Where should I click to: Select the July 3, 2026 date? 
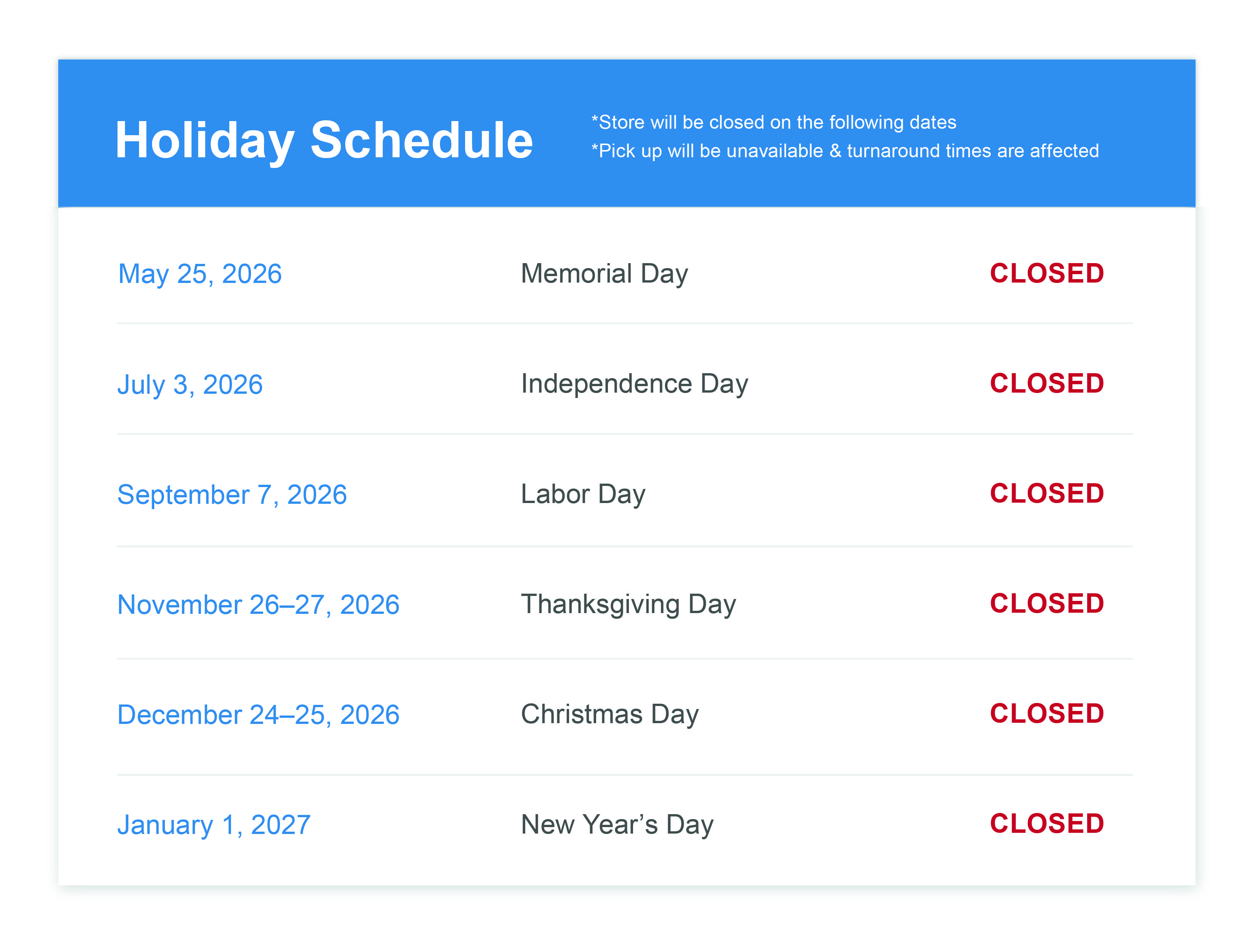[190, 385]
